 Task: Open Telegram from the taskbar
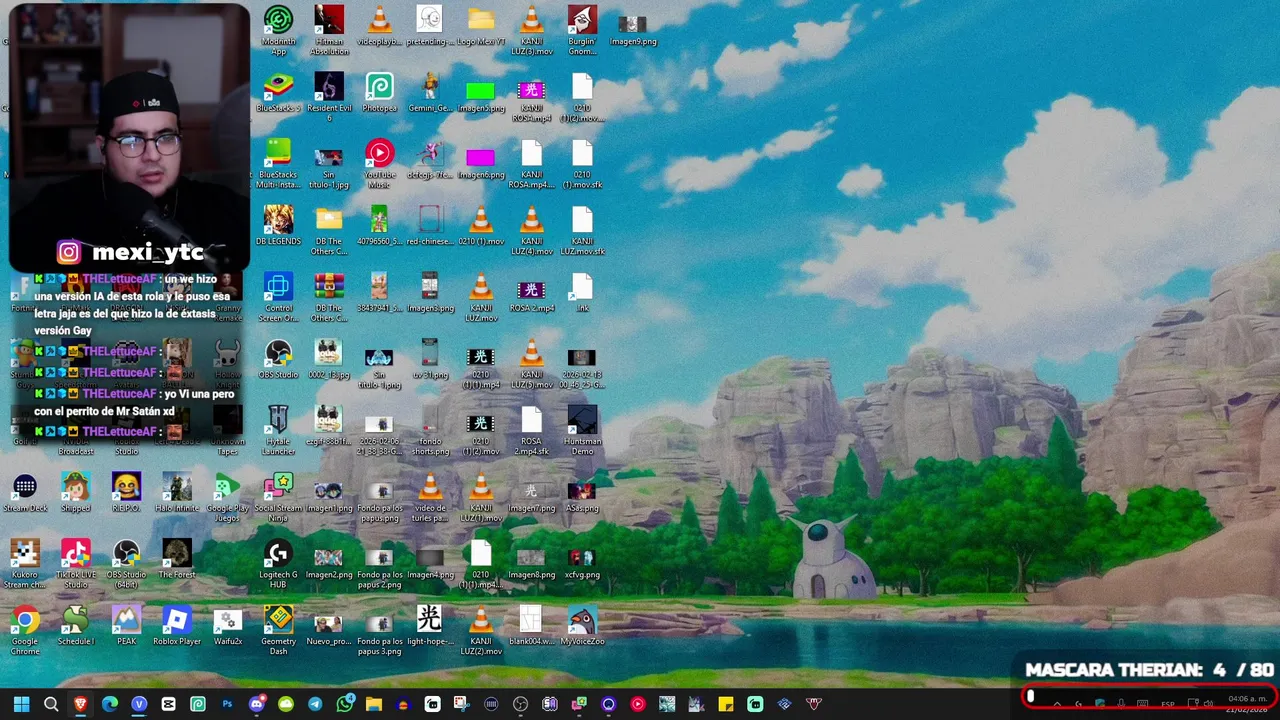315,704
